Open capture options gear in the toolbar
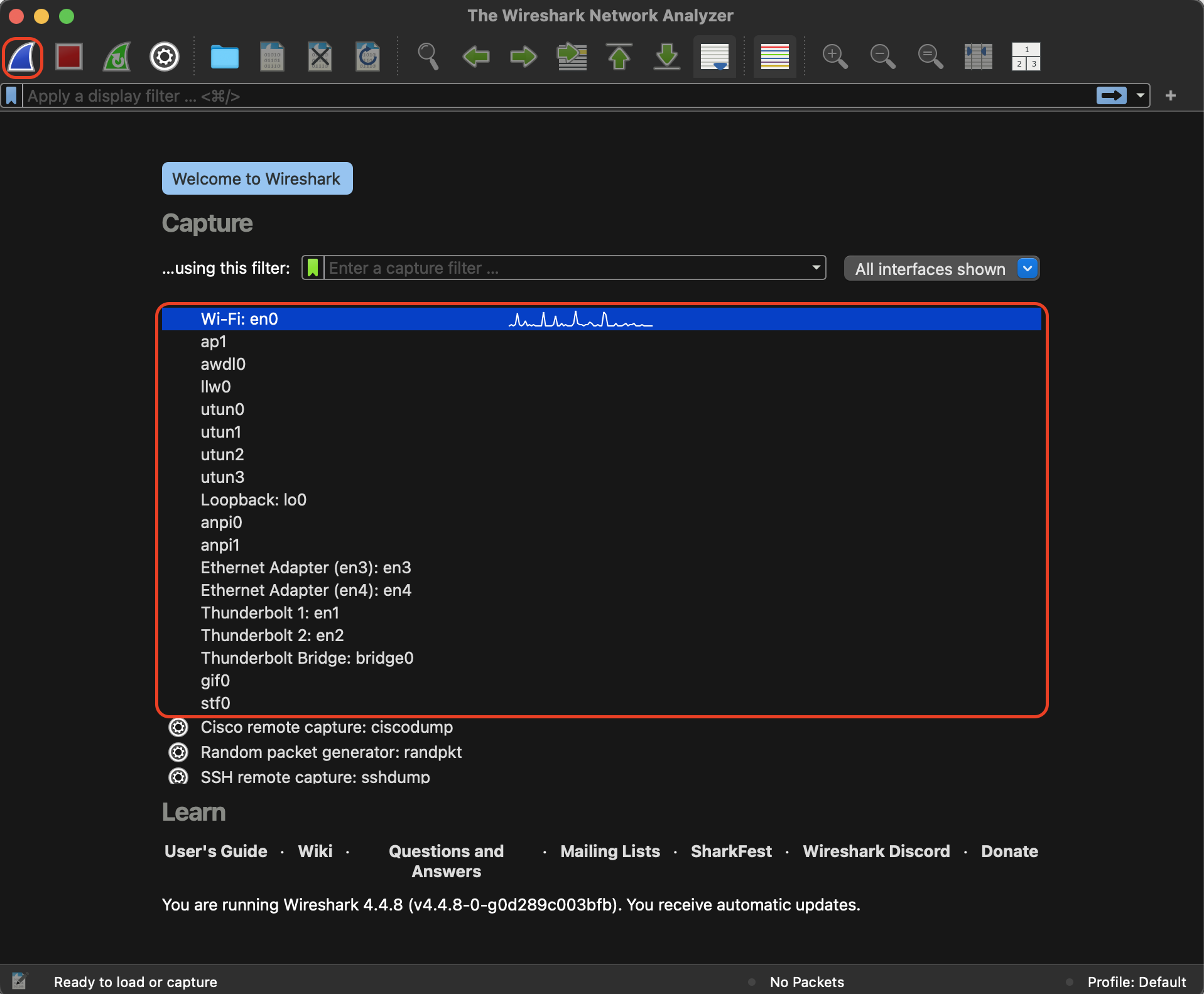This screenshot has width=1204, height=994. click(165, 57)
